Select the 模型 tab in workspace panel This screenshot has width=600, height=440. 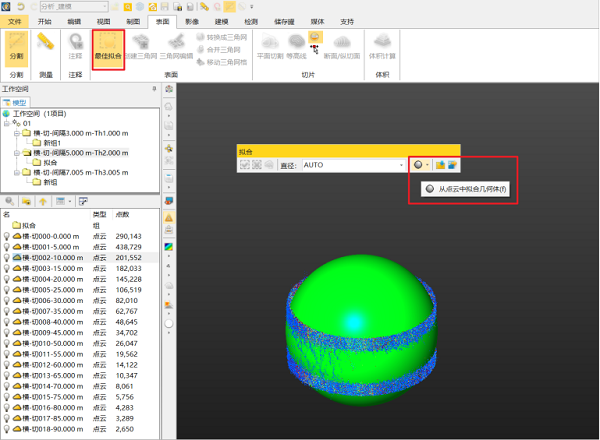16,103
